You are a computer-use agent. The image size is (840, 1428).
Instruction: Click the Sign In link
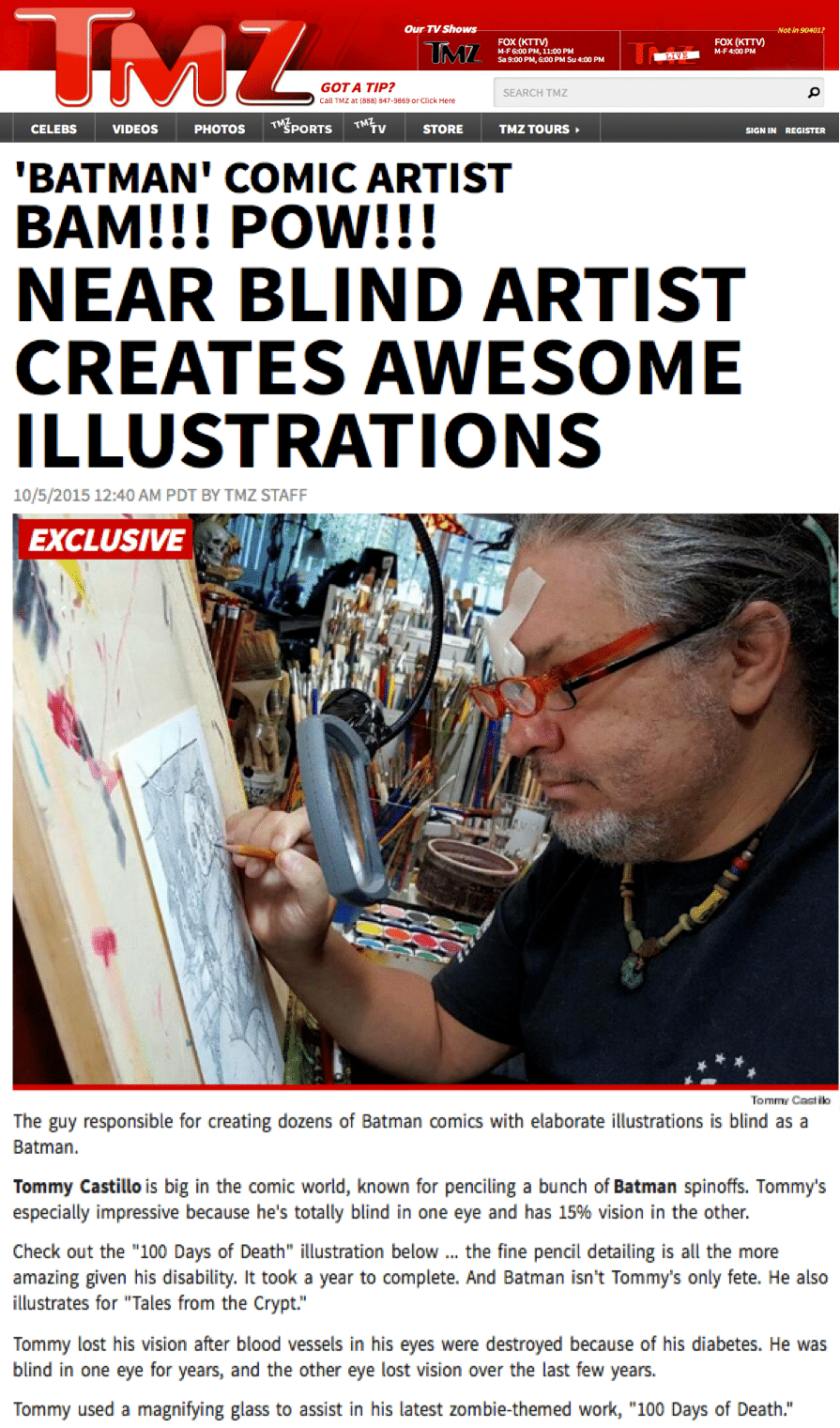point(761,131)
